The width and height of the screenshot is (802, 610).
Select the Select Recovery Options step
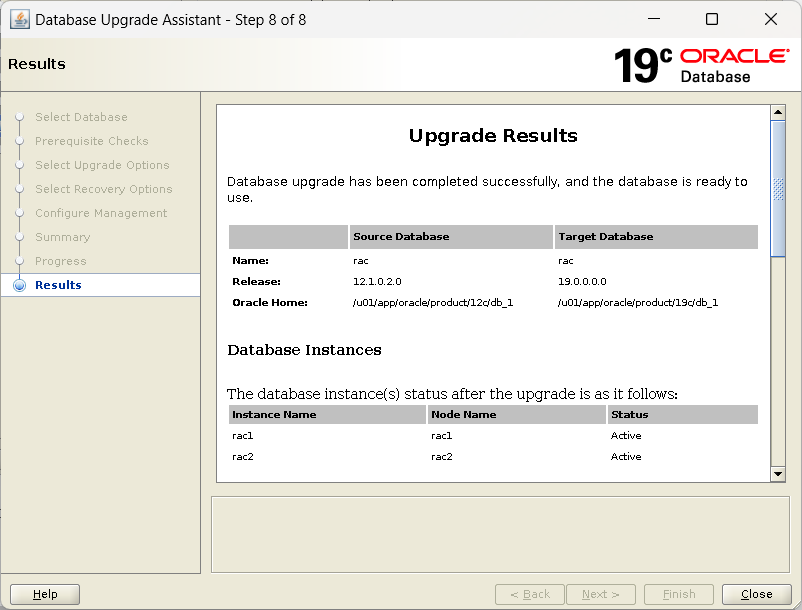[x=103, y=189]
